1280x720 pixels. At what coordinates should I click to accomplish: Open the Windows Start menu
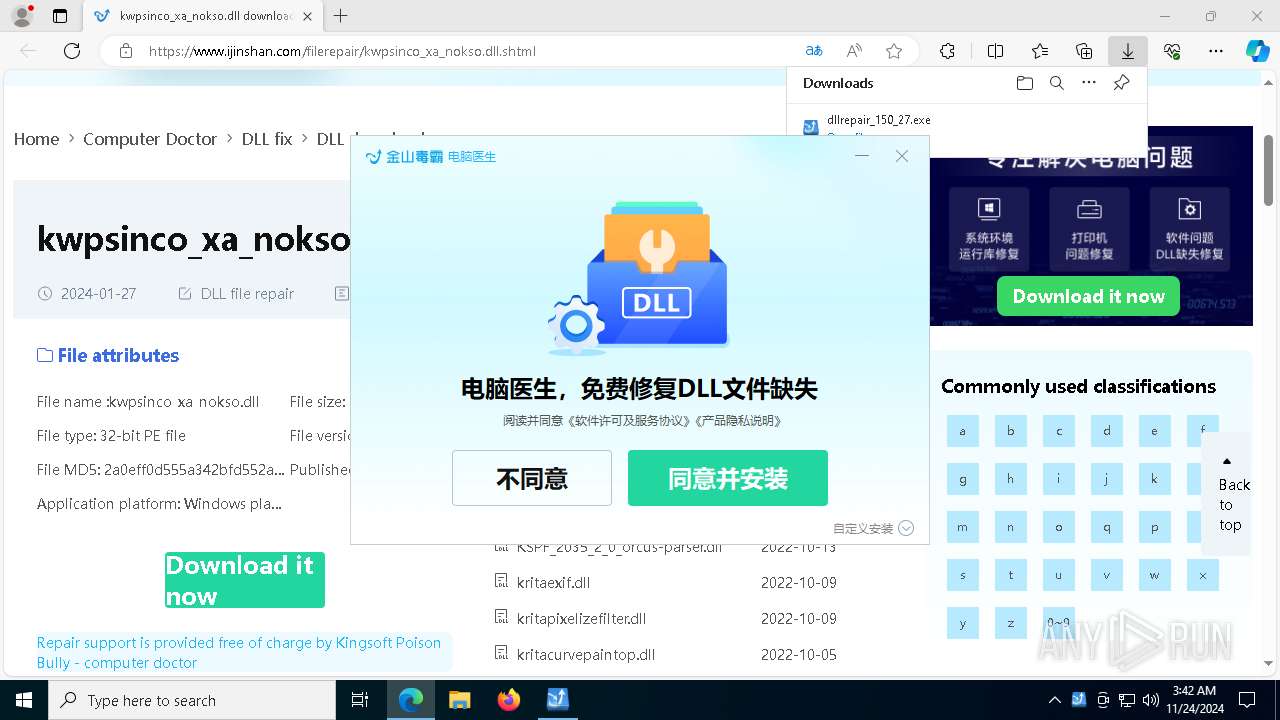[x=24, y=700]
